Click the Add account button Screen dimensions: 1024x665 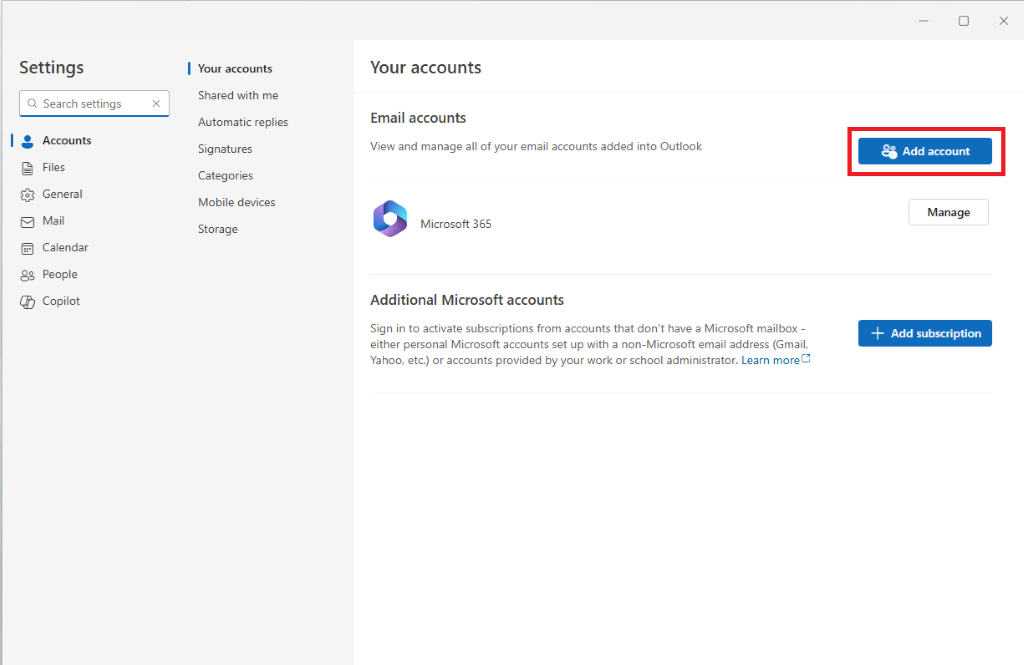925,151
